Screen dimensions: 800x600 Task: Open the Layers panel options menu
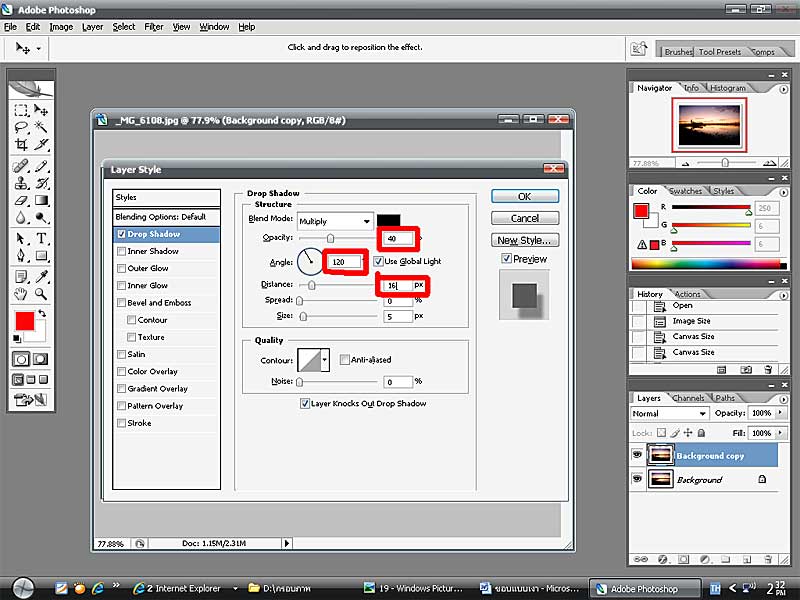click(784, 399)
